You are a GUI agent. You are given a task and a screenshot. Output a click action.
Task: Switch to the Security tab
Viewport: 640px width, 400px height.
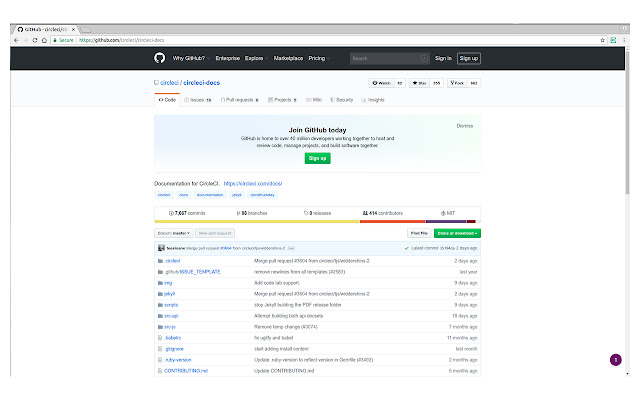(x=342, y=100)
